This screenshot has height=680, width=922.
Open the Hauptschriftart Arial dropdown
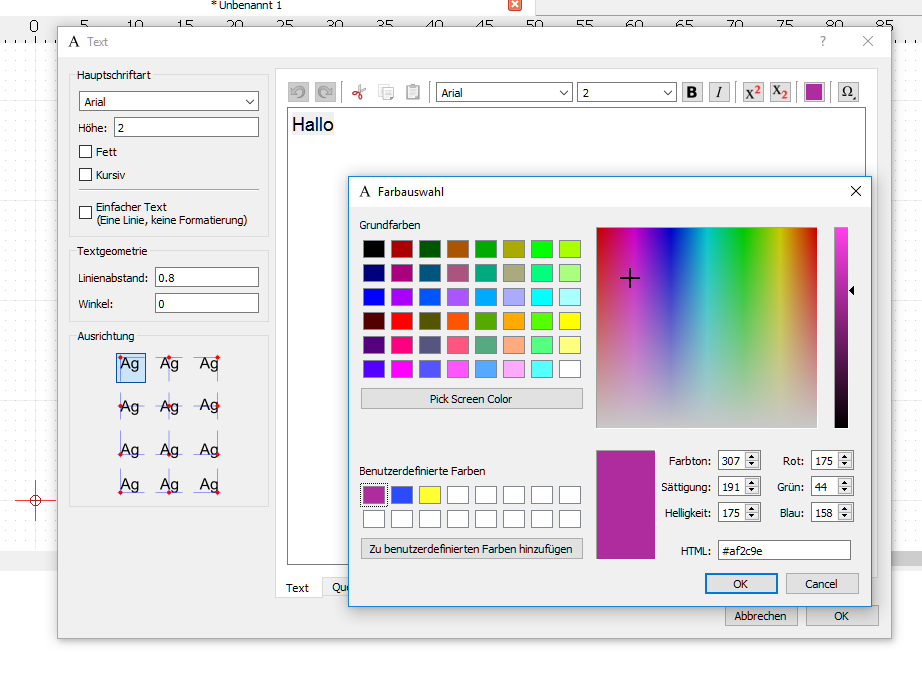pyautogui.click(x=168, y=101)
